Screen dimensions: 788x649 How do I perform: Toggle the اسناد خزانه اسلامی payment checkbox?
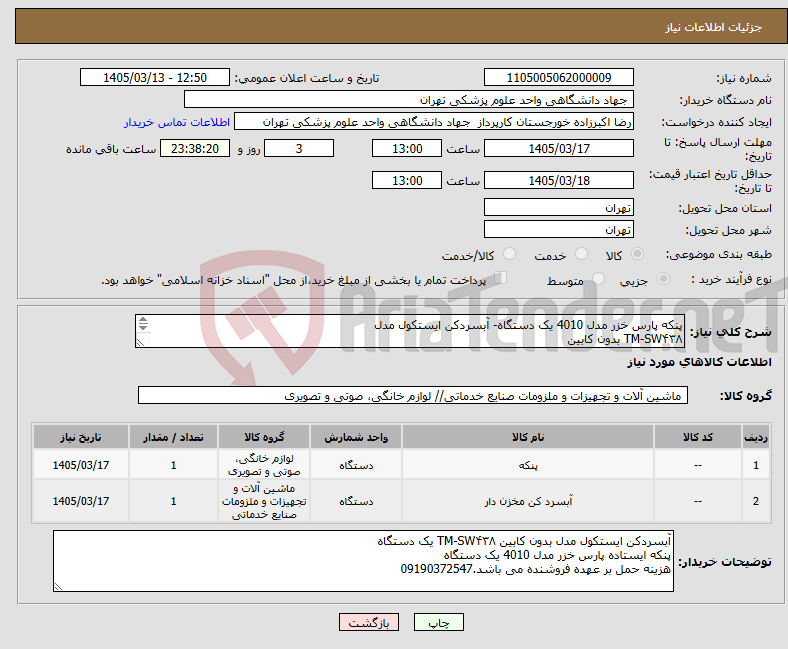[x=501, y=277]
